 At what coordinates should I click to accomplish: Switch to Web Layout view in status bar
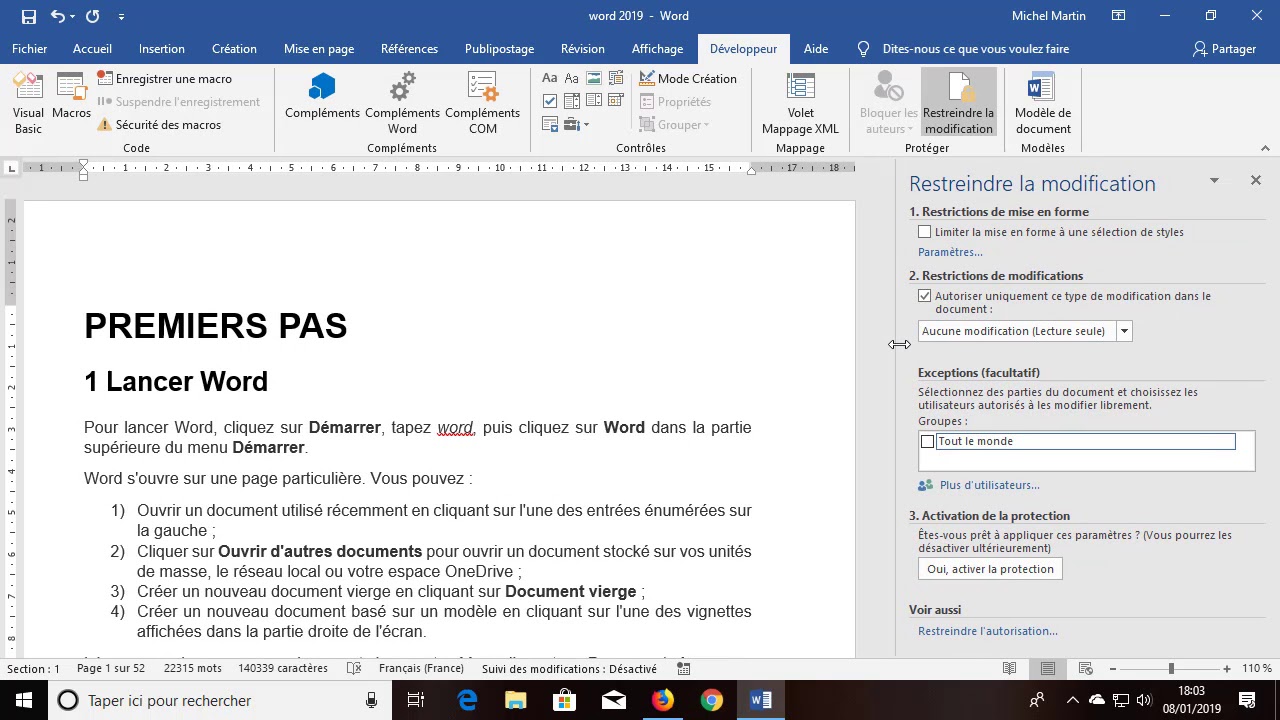coord(1086,668)
